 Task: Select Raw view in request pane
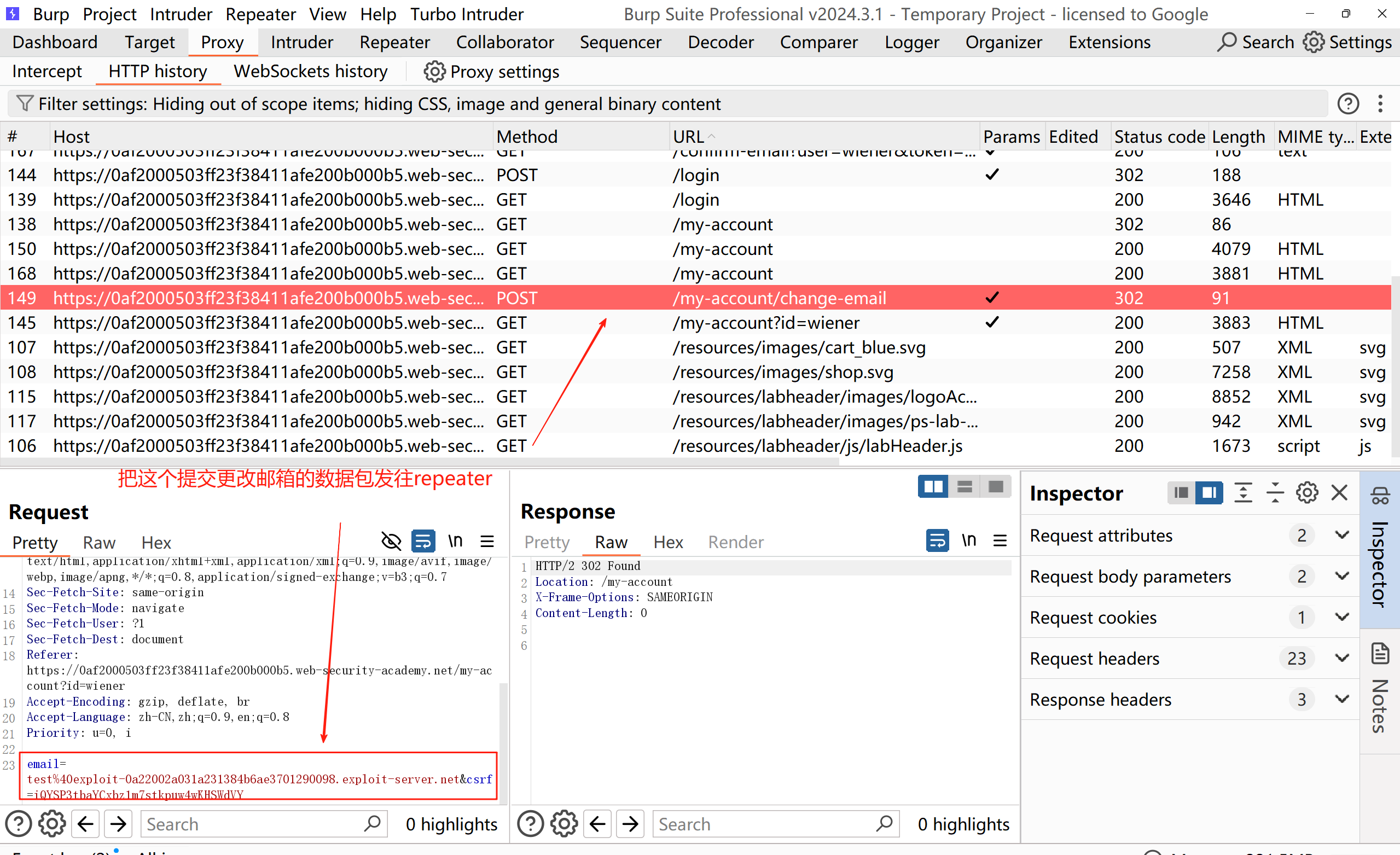coord(99,543)
